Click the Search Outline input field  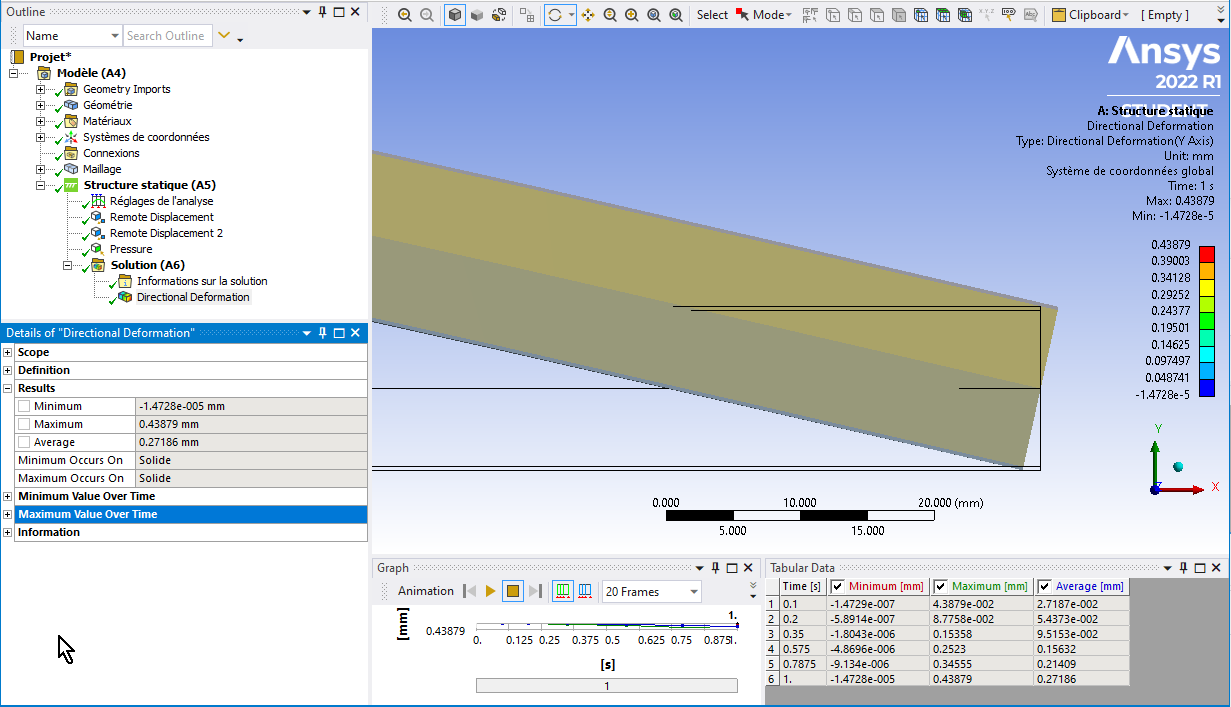click(166, 36)
